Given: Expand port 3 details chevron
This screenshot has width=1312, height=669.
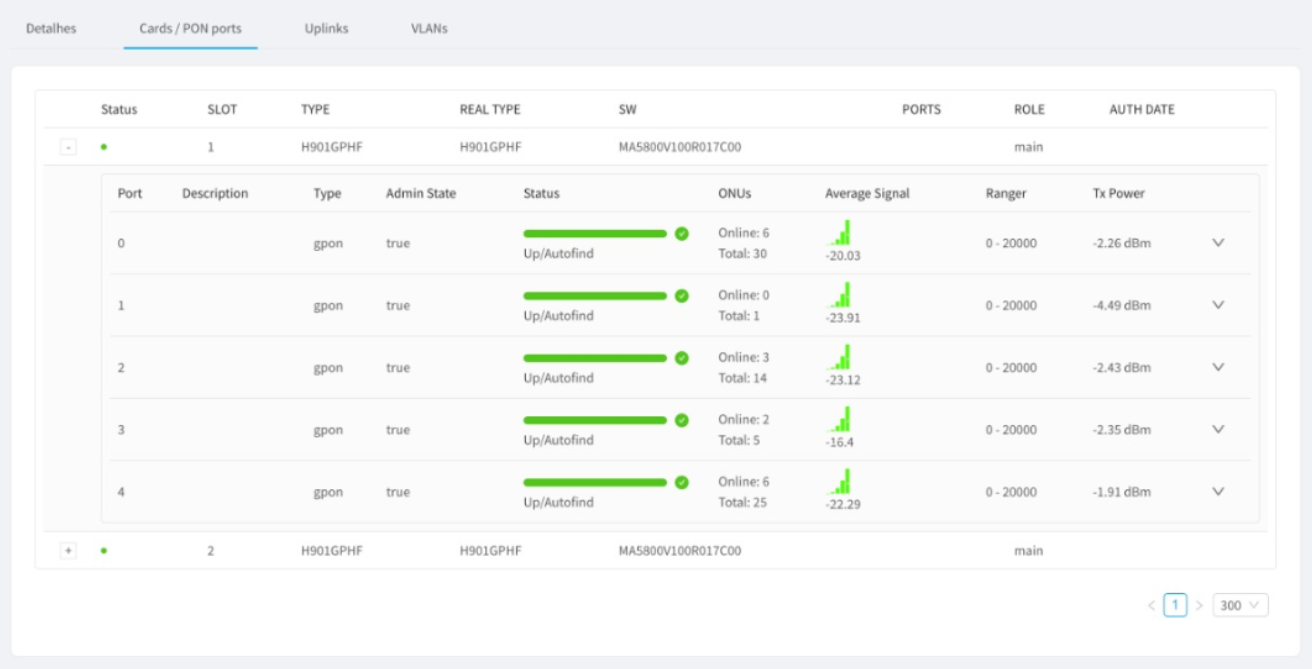Looking at the screenshot, I should 1218,429.
